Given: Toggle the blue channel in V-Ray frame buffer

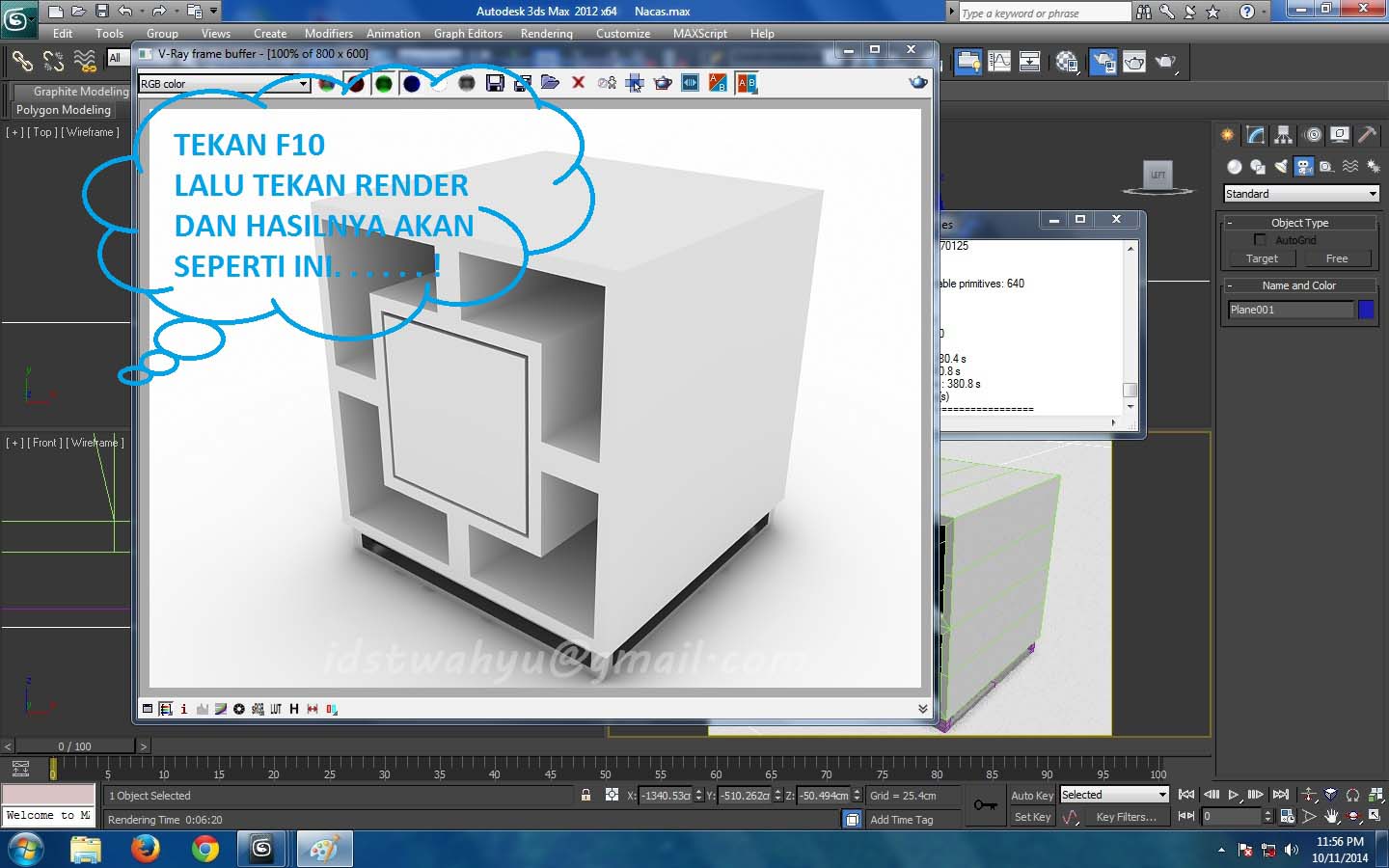Looking at the screenshot, I should 412,84.
